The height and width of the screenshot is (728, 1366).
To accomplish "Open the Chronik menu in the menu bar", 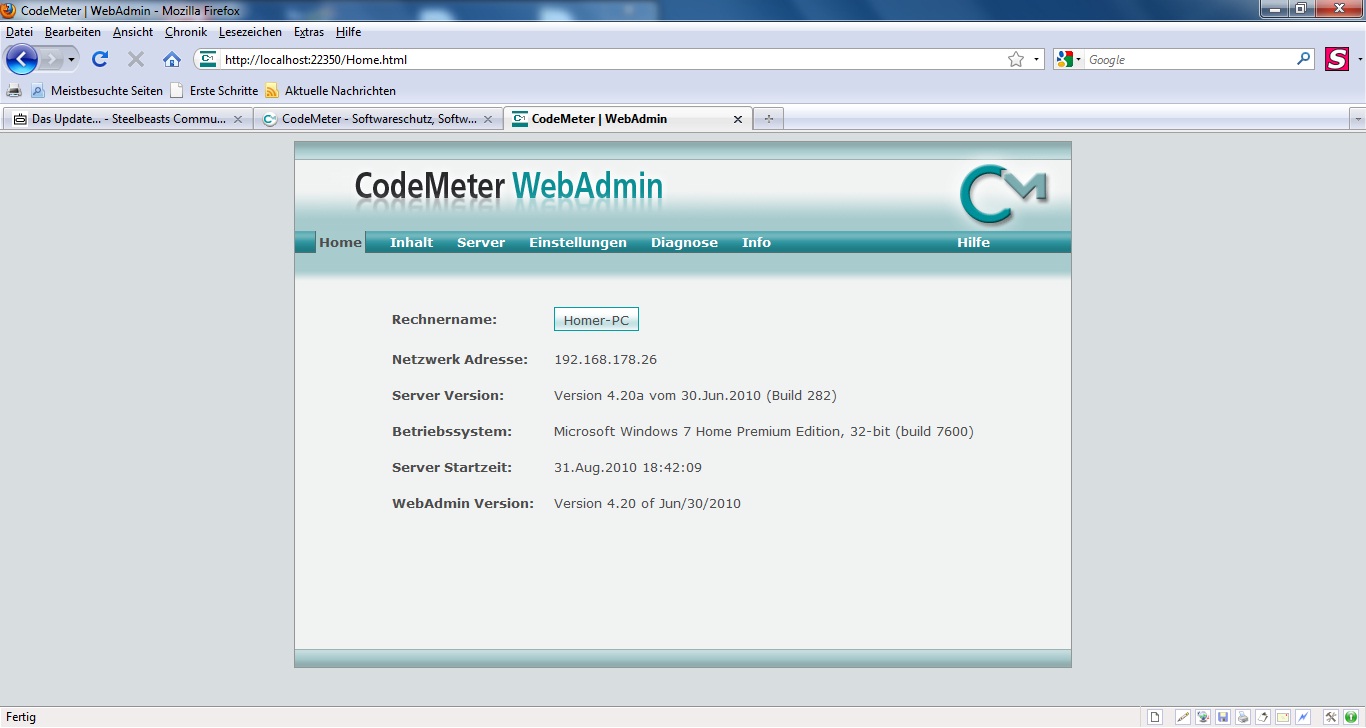I will [185, 32].
